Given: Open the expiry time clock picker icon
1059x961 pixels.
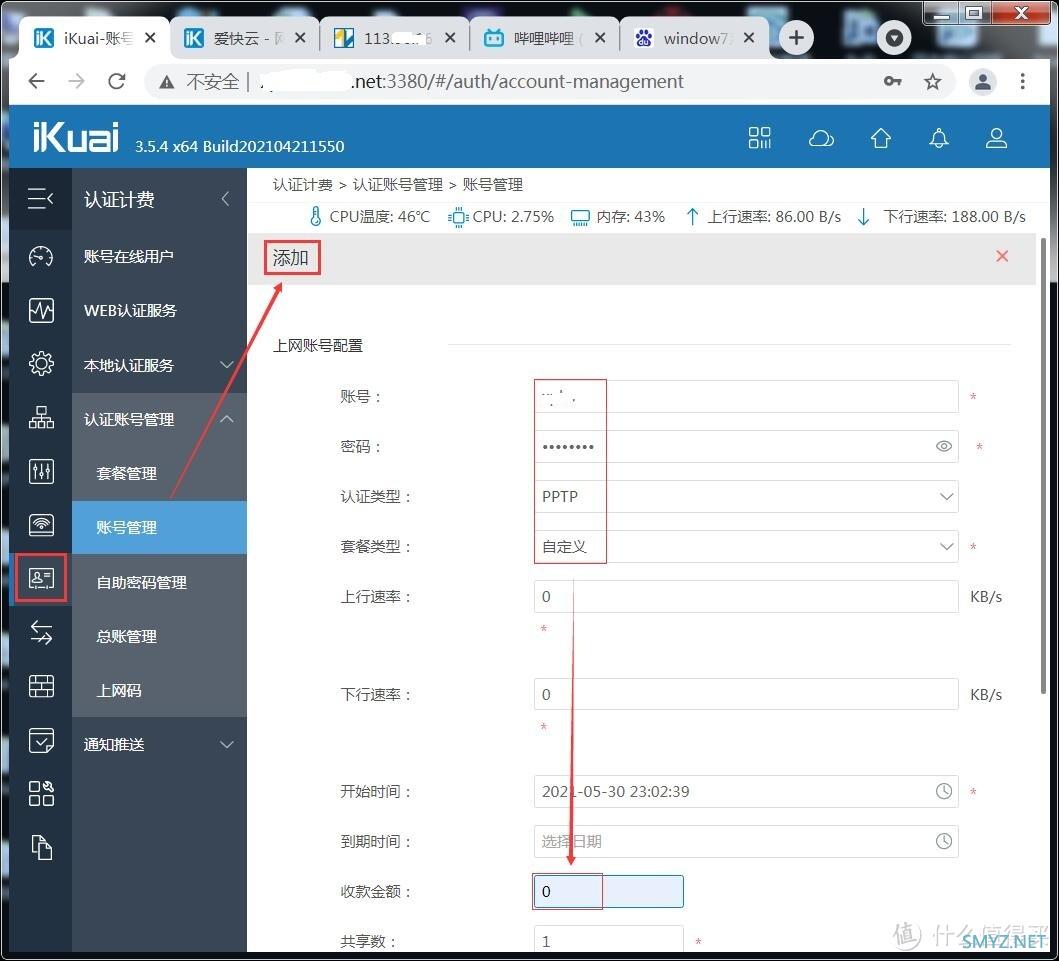Looking at the screenshot, I should pyautogui.click(x=944, y=841).
